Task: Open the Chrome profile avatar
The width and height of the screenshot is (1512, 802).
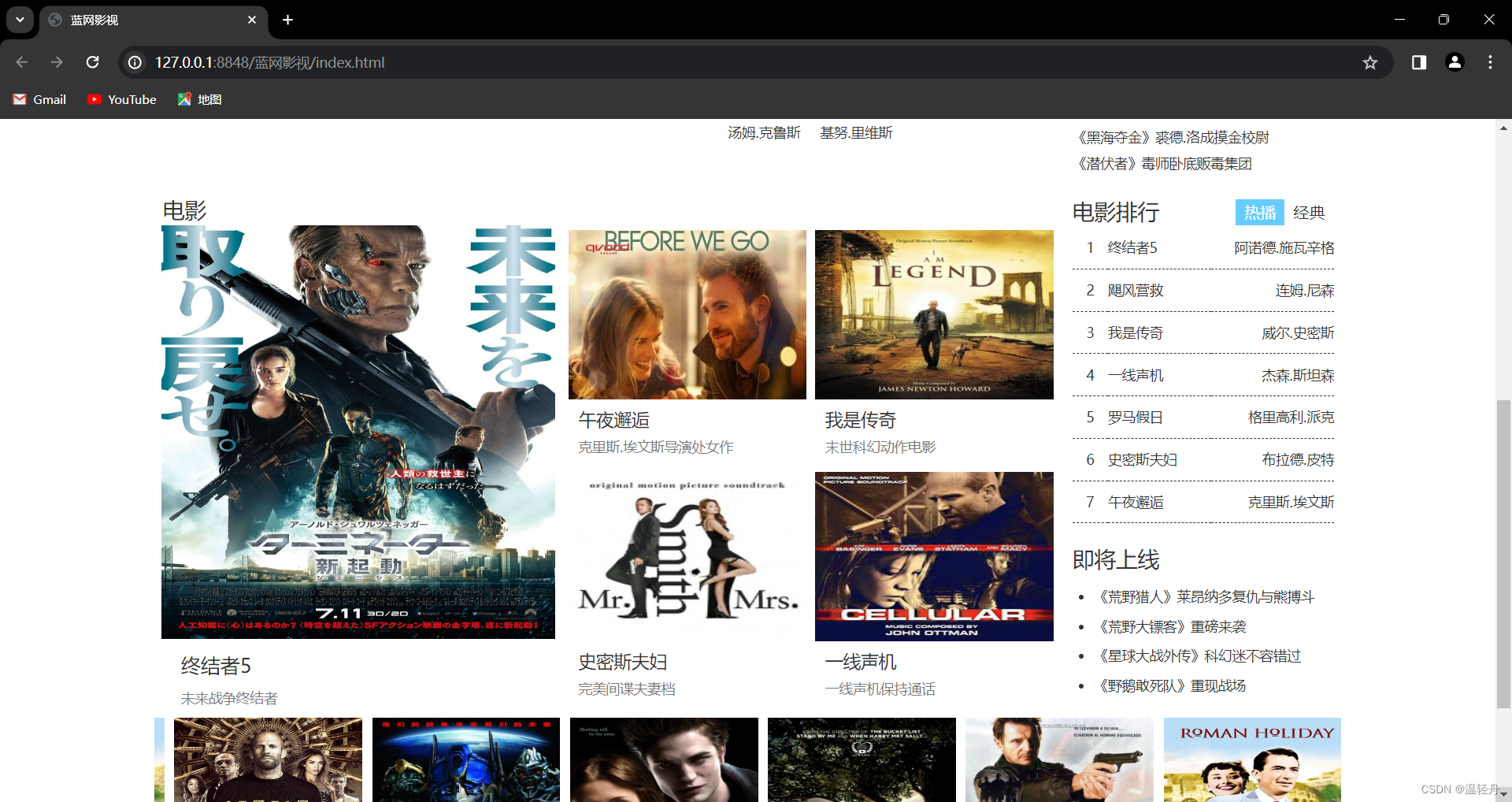Action: click(1455, 62)
